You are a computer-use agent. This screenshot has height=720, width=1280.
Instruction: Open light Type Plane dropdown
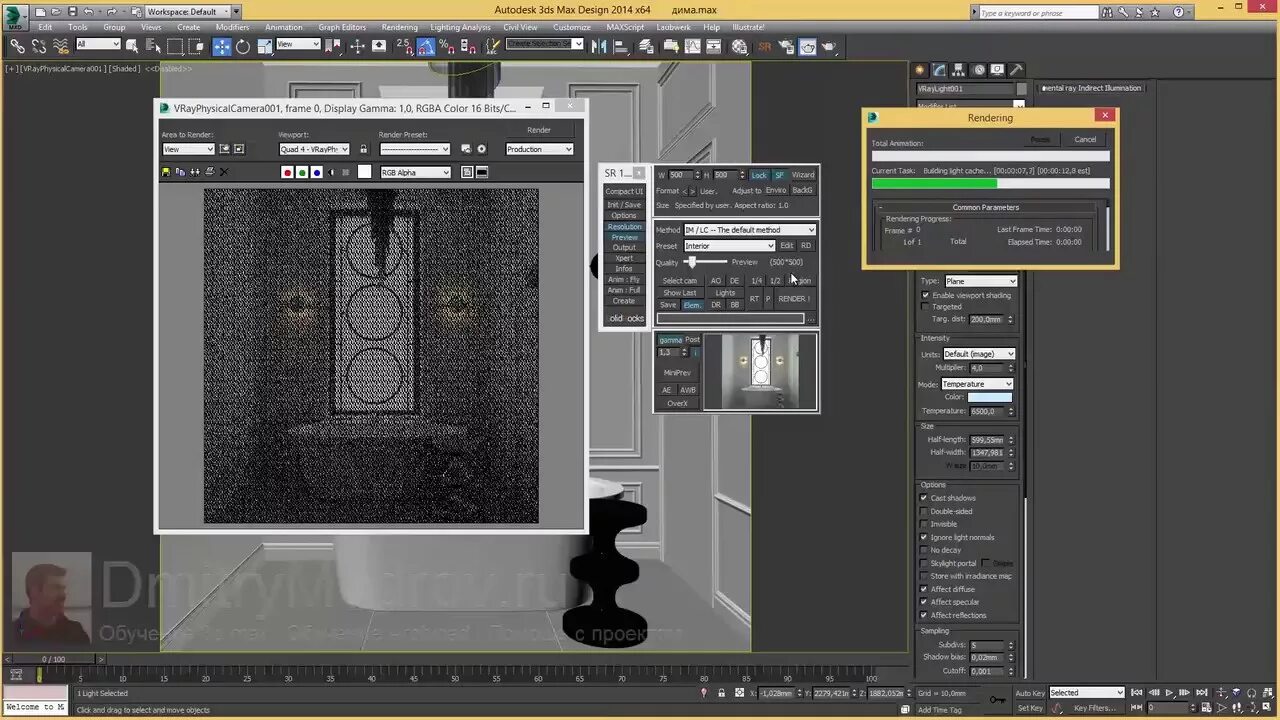click(x=981, y=281)
